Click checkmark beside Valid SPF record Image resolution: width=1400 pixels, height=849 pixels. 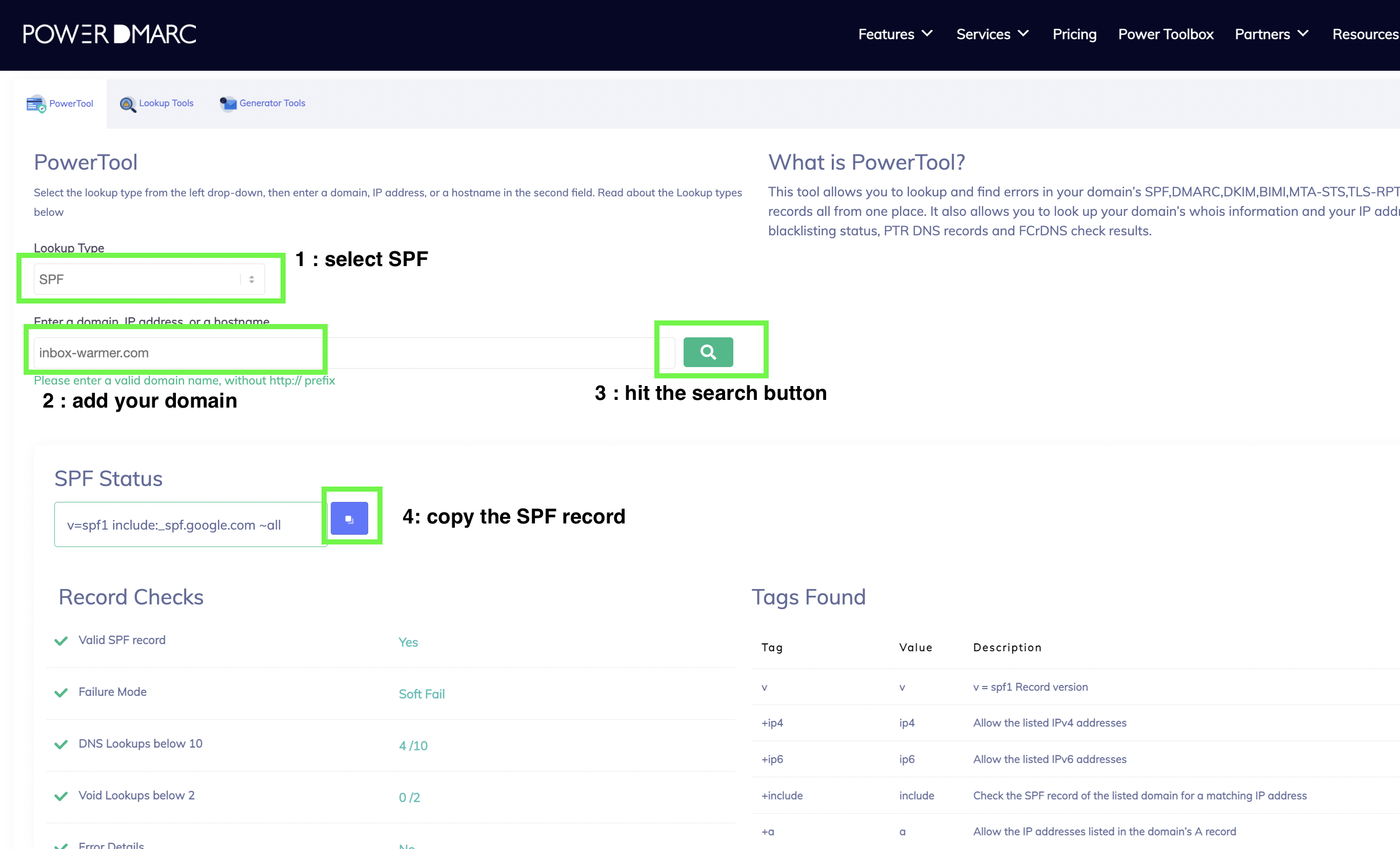pyautogui.click(x=61, y=641)
